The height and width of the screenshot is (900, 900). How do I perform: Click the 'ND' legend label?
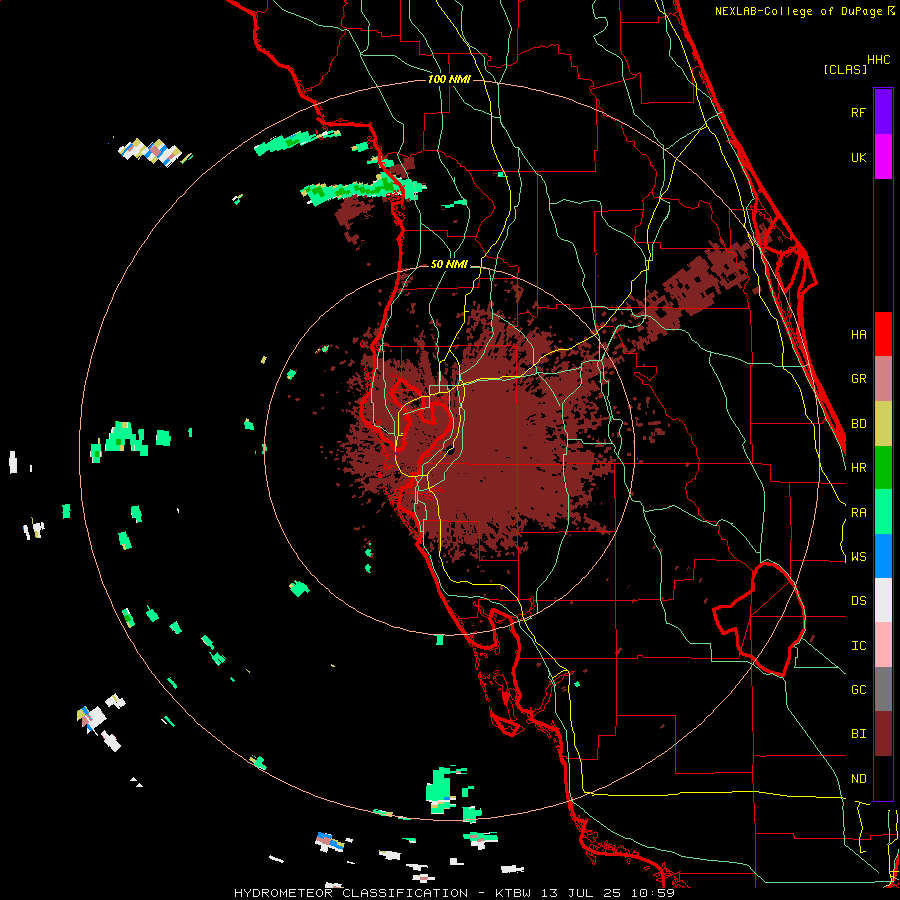[x=858, y=779]
